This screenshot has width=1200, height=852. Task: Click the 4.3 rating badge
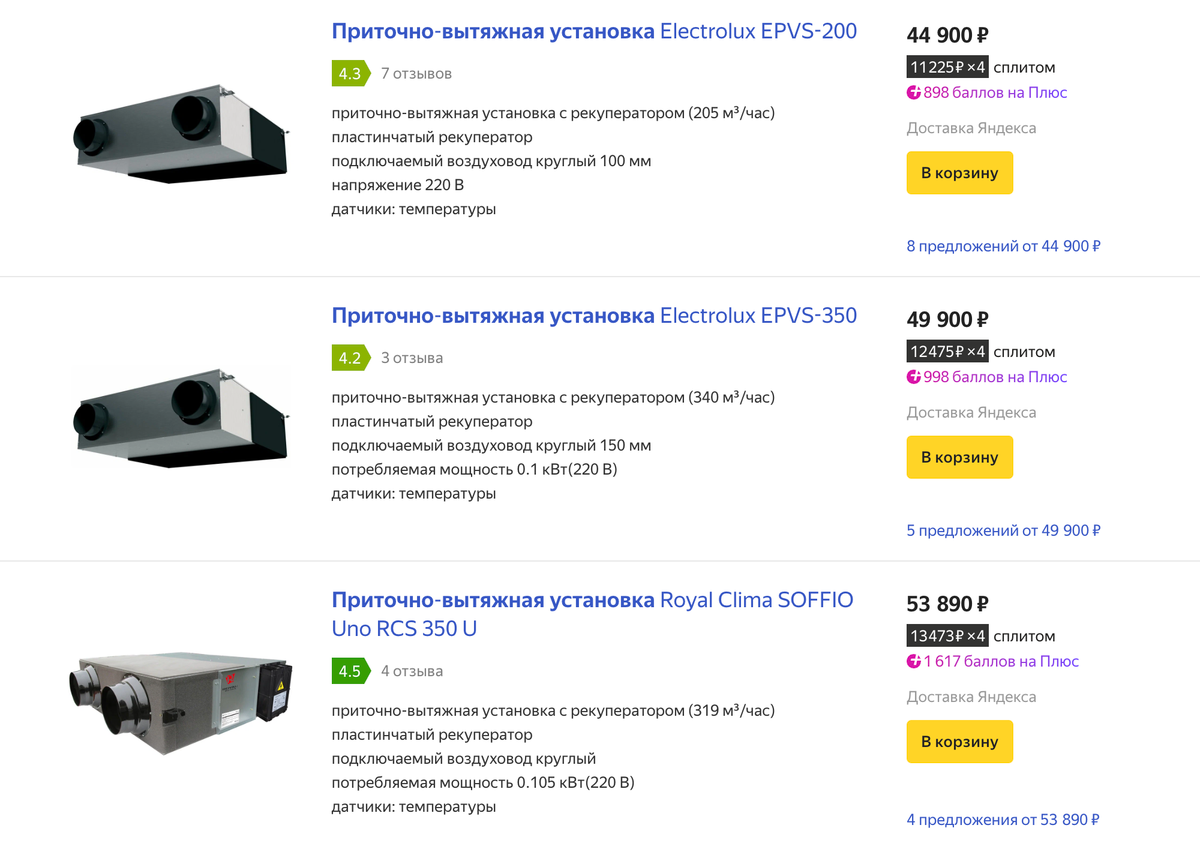tap(349, 74)
